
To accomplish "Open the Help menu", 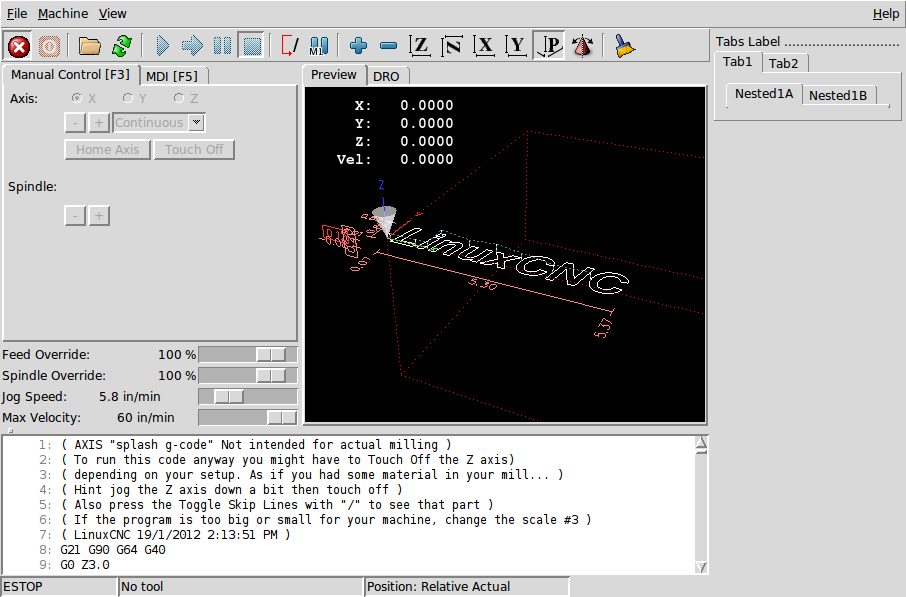I will tap(885, 14).
